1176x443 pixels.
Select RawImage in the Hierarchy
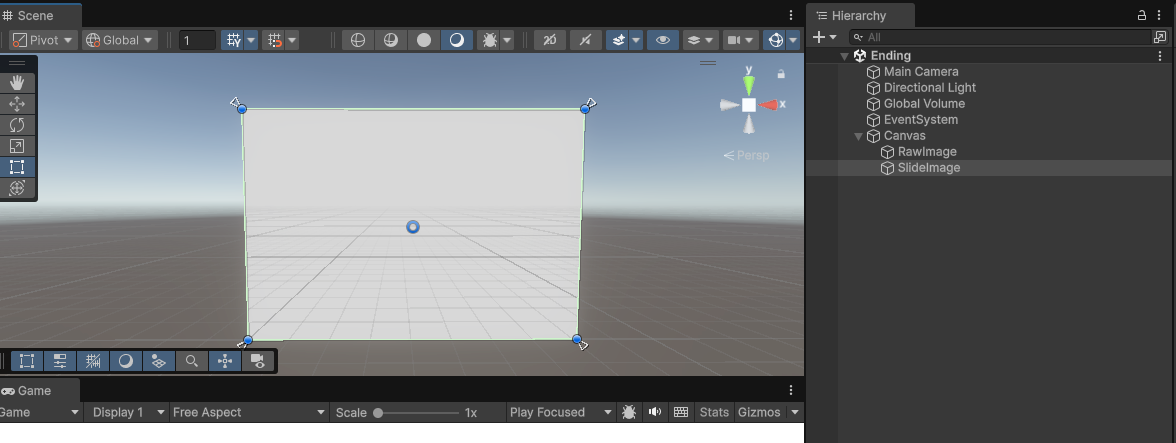point(926,152)
